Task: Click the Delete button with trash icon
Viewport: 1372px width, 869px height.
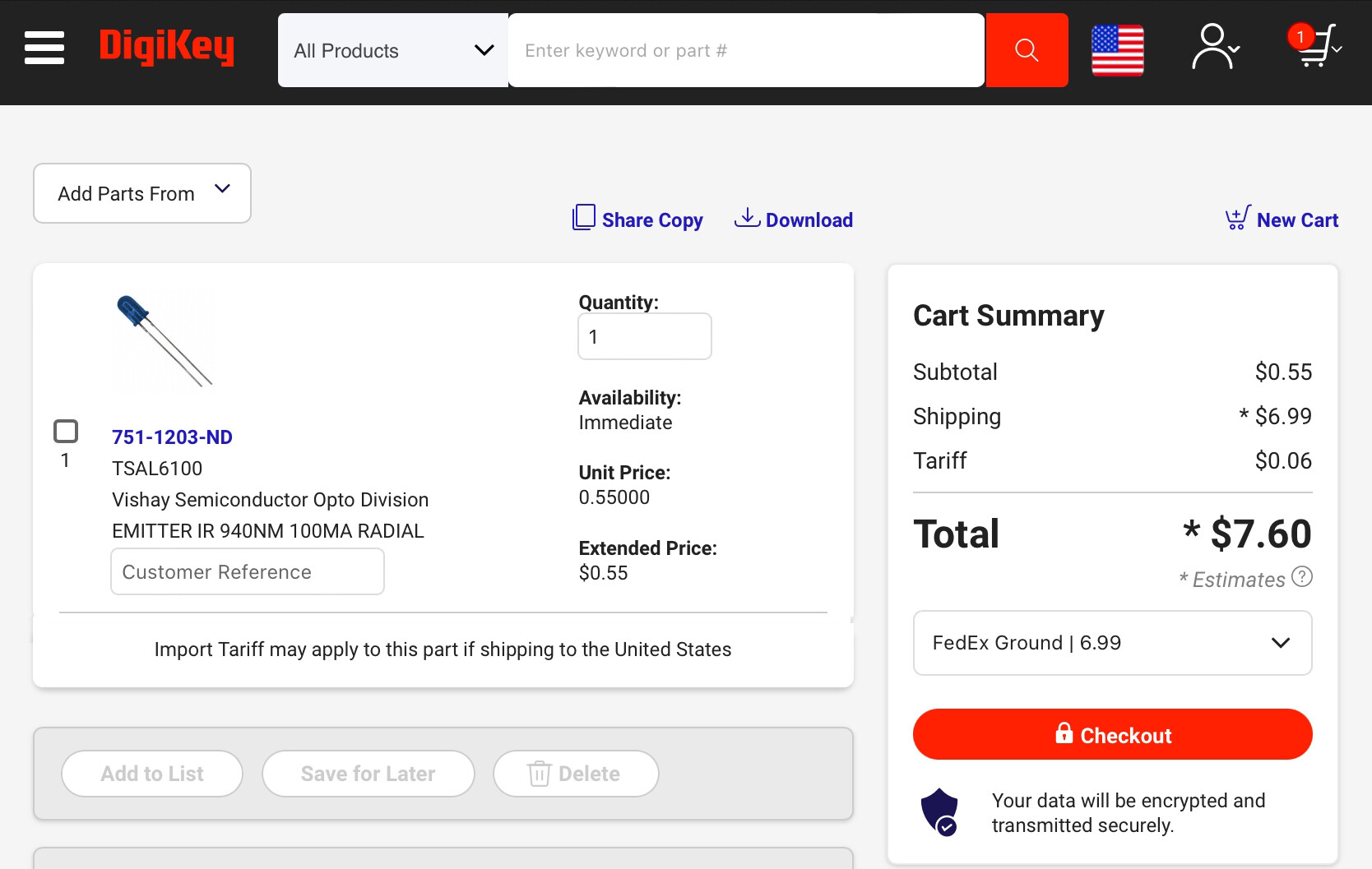Action: click(x=576, y=774)
